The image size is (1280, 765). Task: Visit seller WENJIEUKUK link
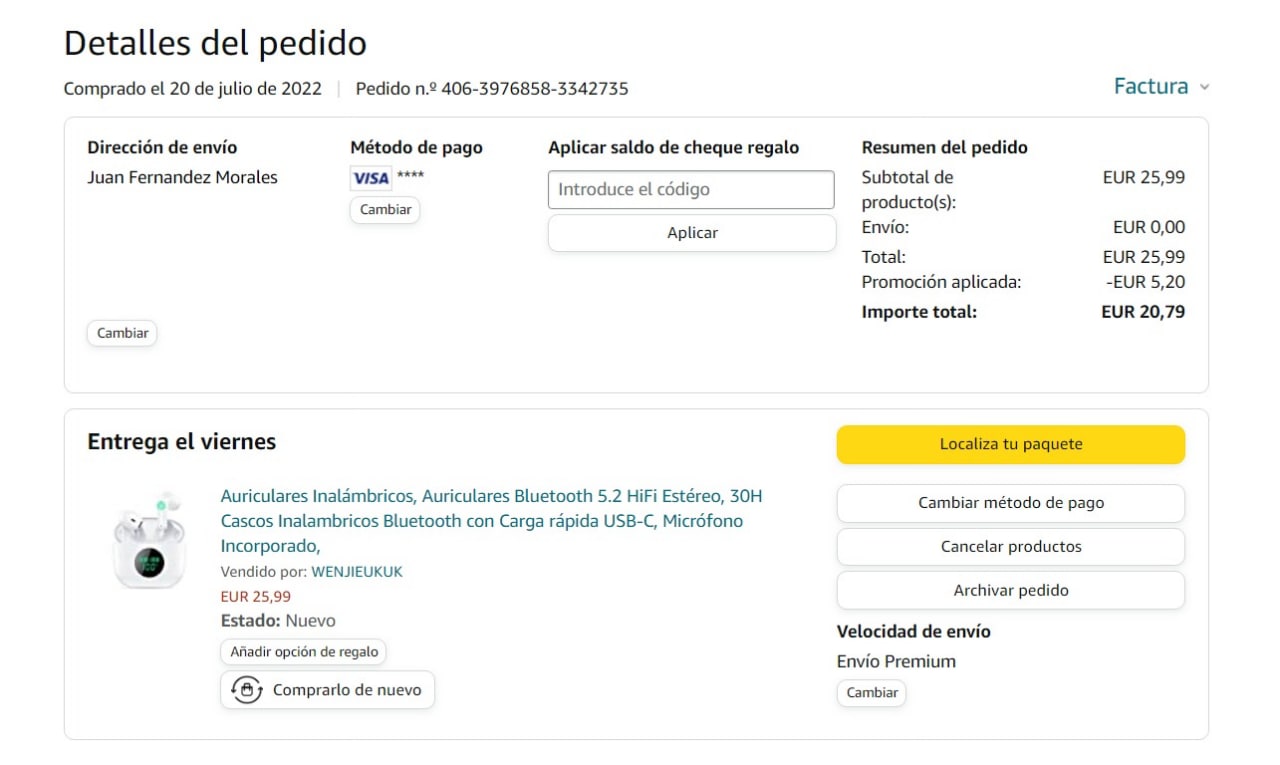357,572
